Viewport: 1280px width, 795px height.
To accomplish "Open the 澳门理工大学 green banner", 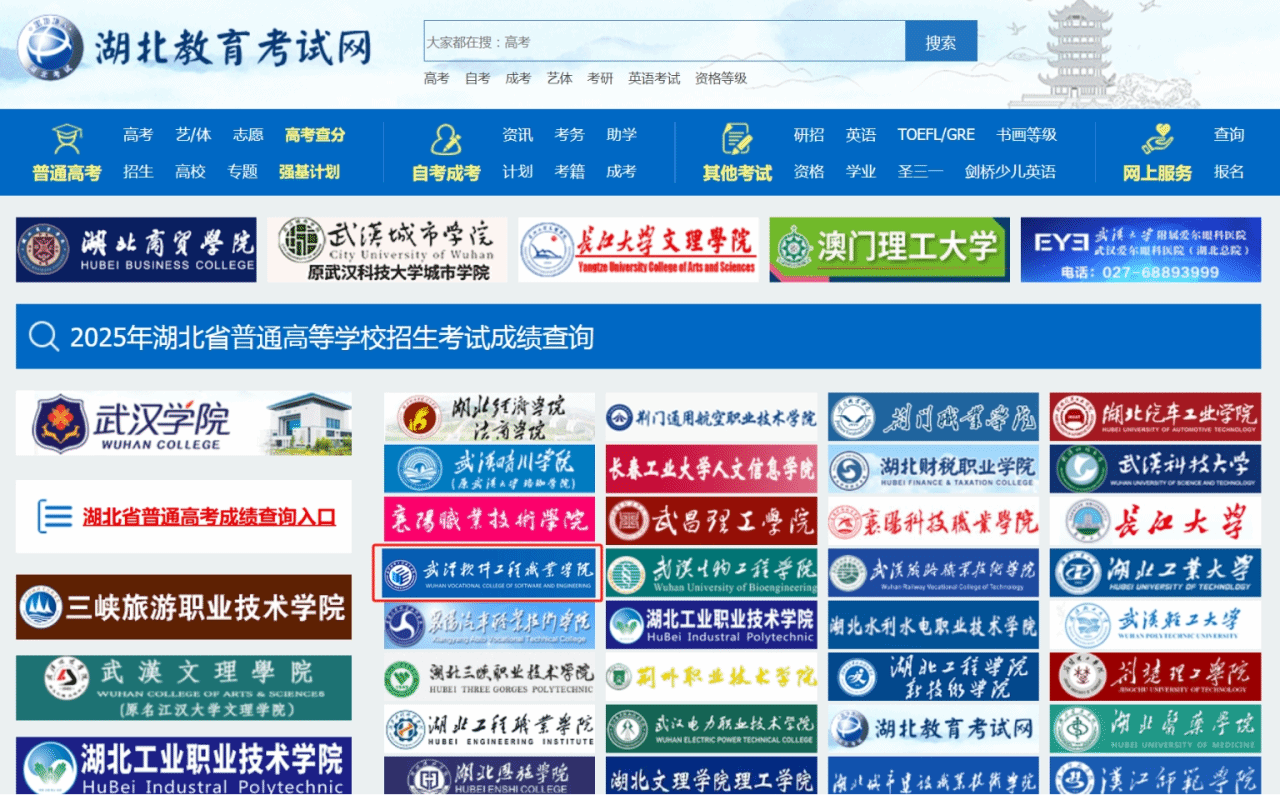I will 889,250.
